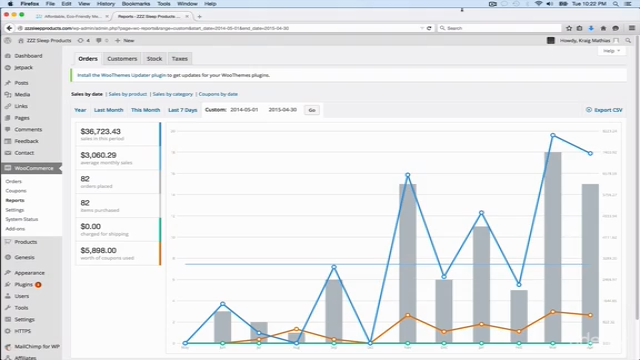Open Links in the sidebar
This screenshot has width=640, height=360.
(21, 106)
